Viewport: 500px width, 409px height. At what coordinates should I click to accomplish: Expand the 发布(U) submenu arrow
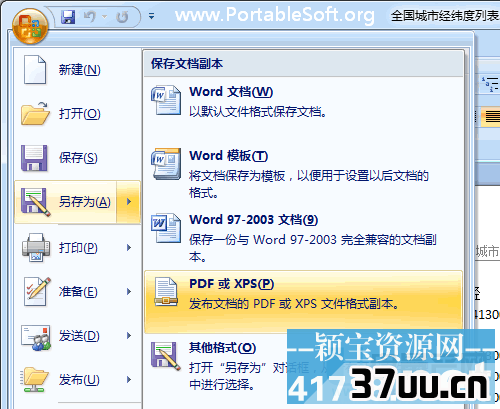click(129, 380)
